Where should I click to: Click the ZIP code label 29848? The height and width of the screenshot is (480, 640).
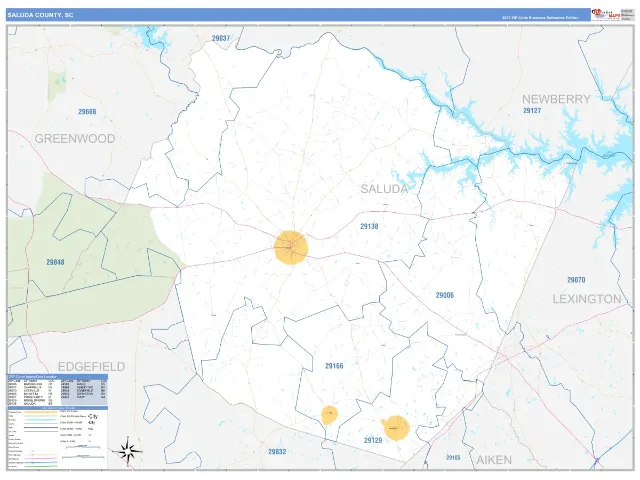pos(55,262)
